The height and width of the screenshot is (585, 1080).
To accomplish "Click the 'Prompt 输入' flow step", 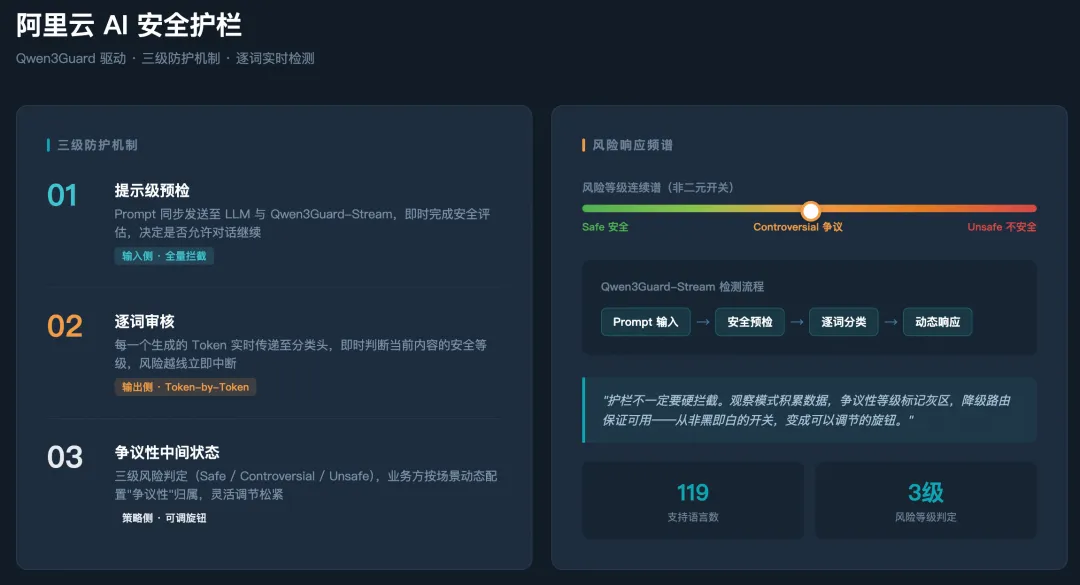I will (x=645, y=322).
